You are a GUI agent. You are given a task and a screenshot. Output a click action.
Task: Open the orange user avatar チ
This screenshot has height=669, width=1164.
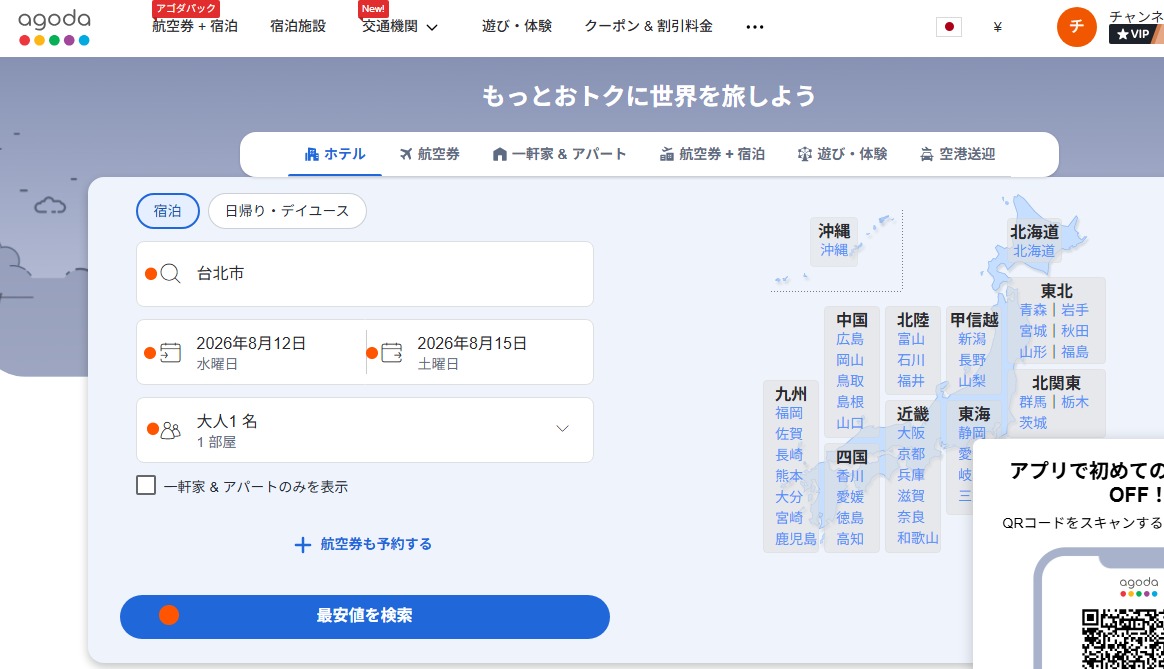pos(1076,27)
